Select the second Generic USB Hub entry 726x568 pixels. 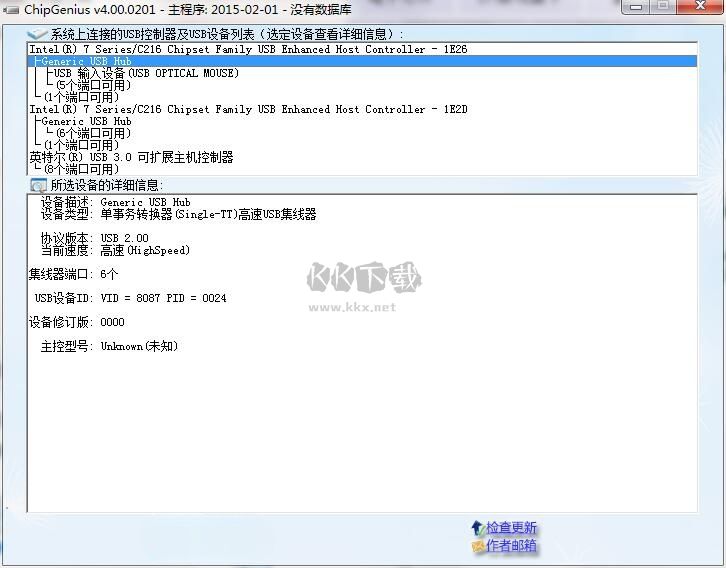point(86,121)
